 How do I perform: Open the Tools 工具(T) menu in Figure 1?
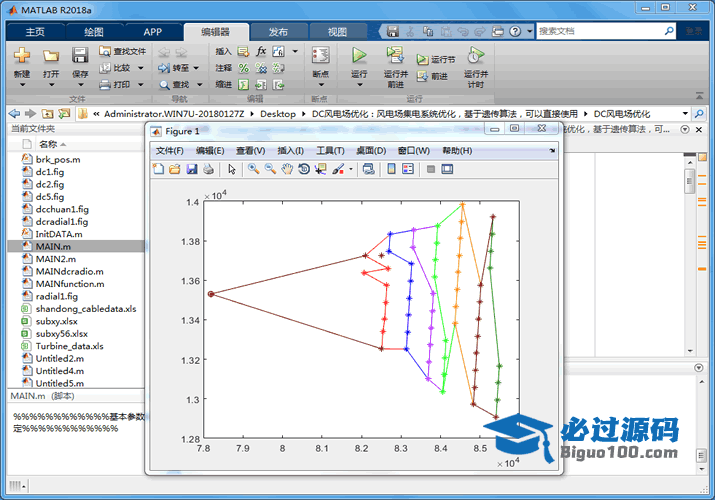point(330,151)
